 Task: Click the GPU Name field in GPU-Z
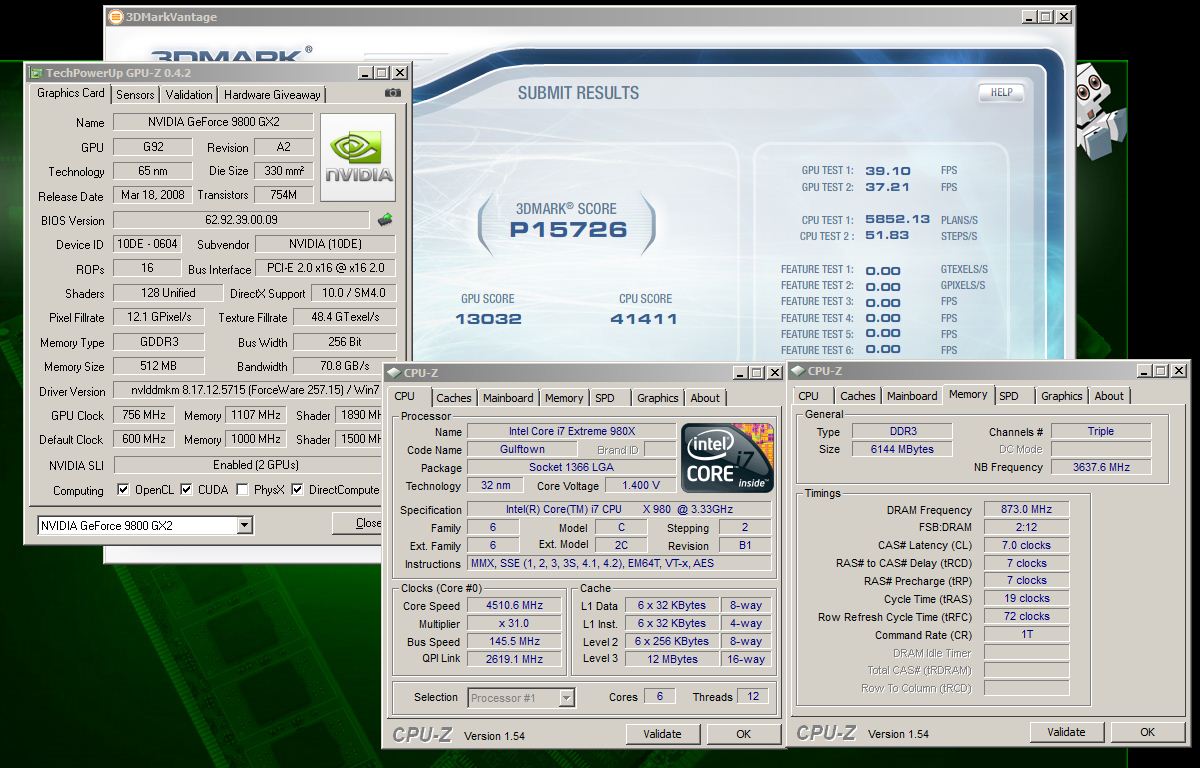point(212,122)
